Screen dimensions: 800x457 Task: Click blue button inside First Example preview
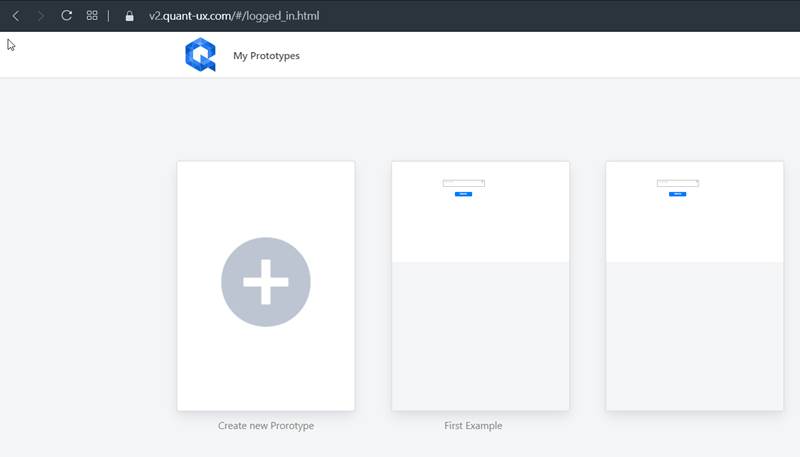coord(463,194)
